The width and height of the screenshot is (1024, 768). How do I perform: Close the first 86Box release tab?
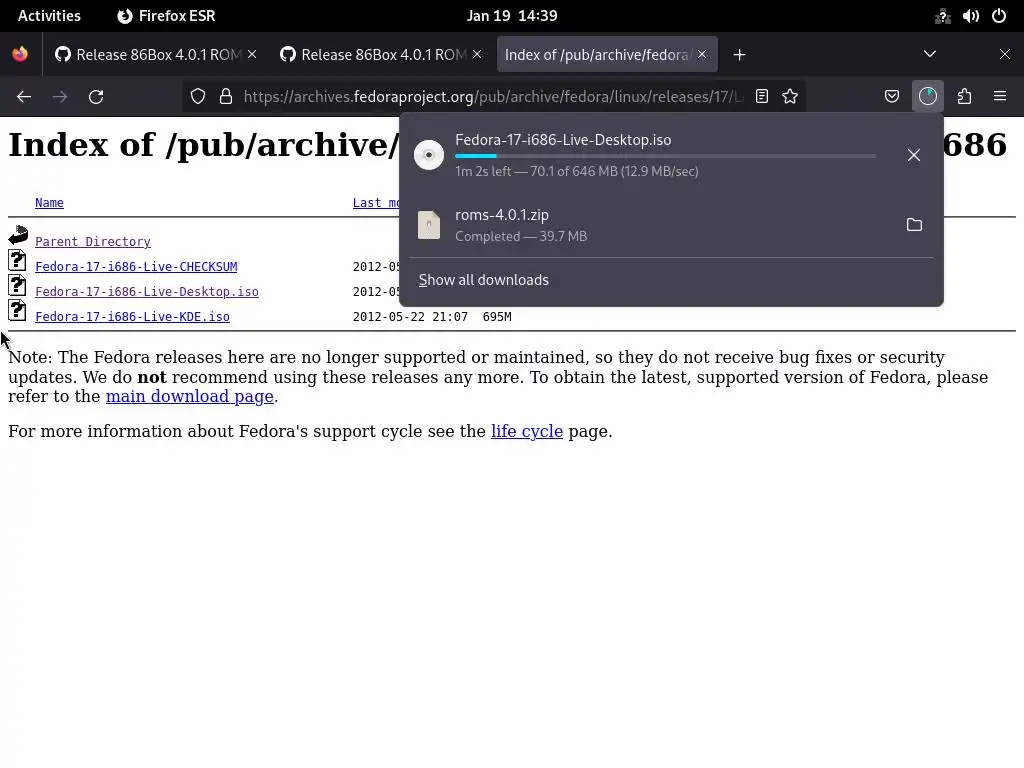pos(252,54)
